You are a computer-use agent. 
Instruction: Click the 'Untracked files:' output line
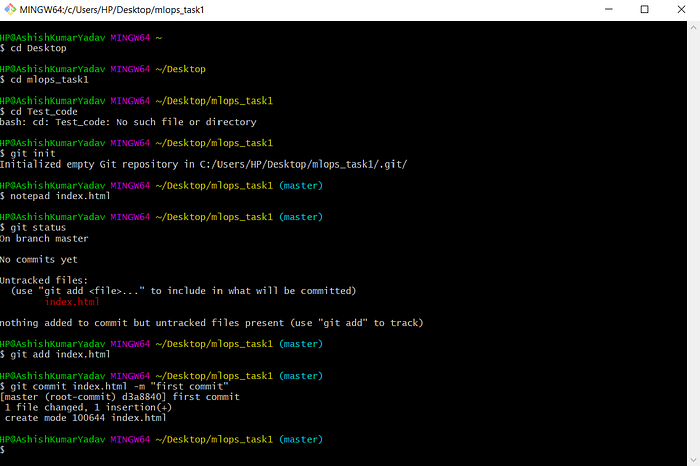coord(44,280)
